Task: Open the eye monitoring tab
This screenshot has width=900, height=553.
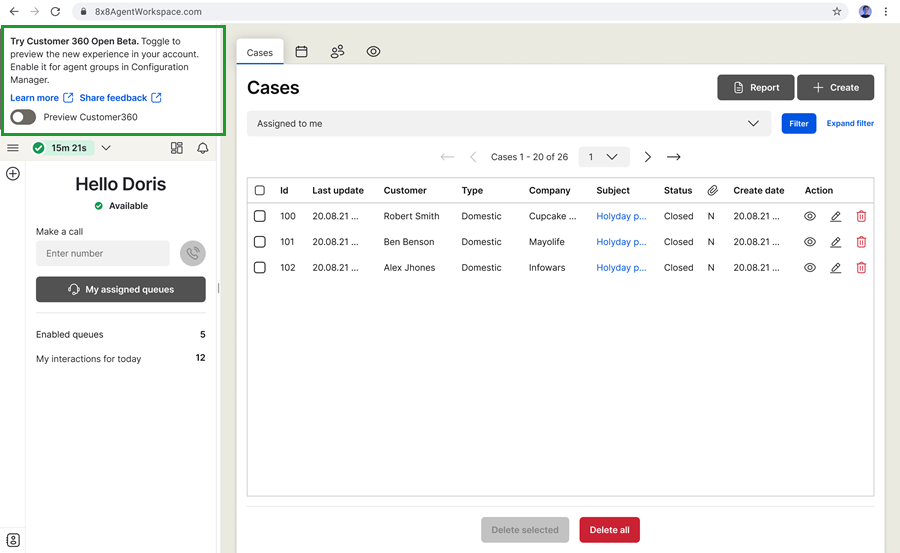Action: [373, 52]
